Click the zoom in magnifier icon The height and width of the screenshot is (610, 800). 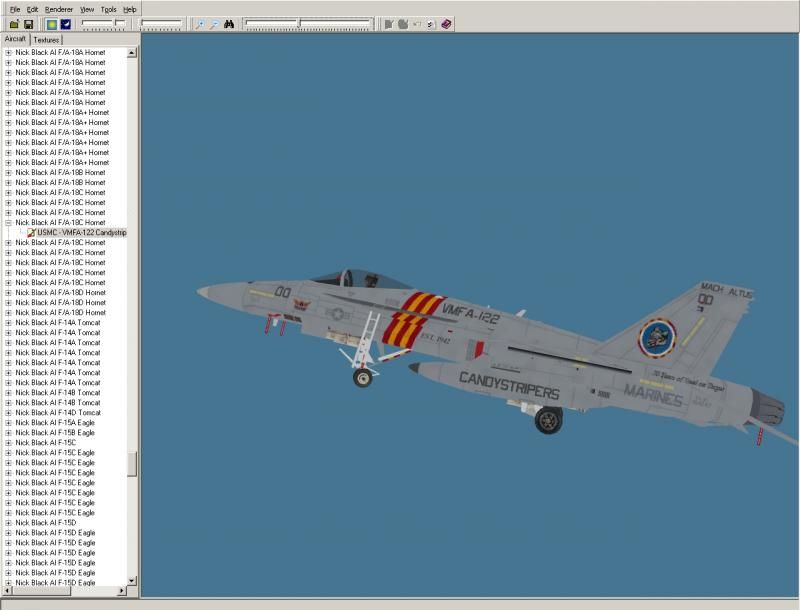[x=200, y=24]
